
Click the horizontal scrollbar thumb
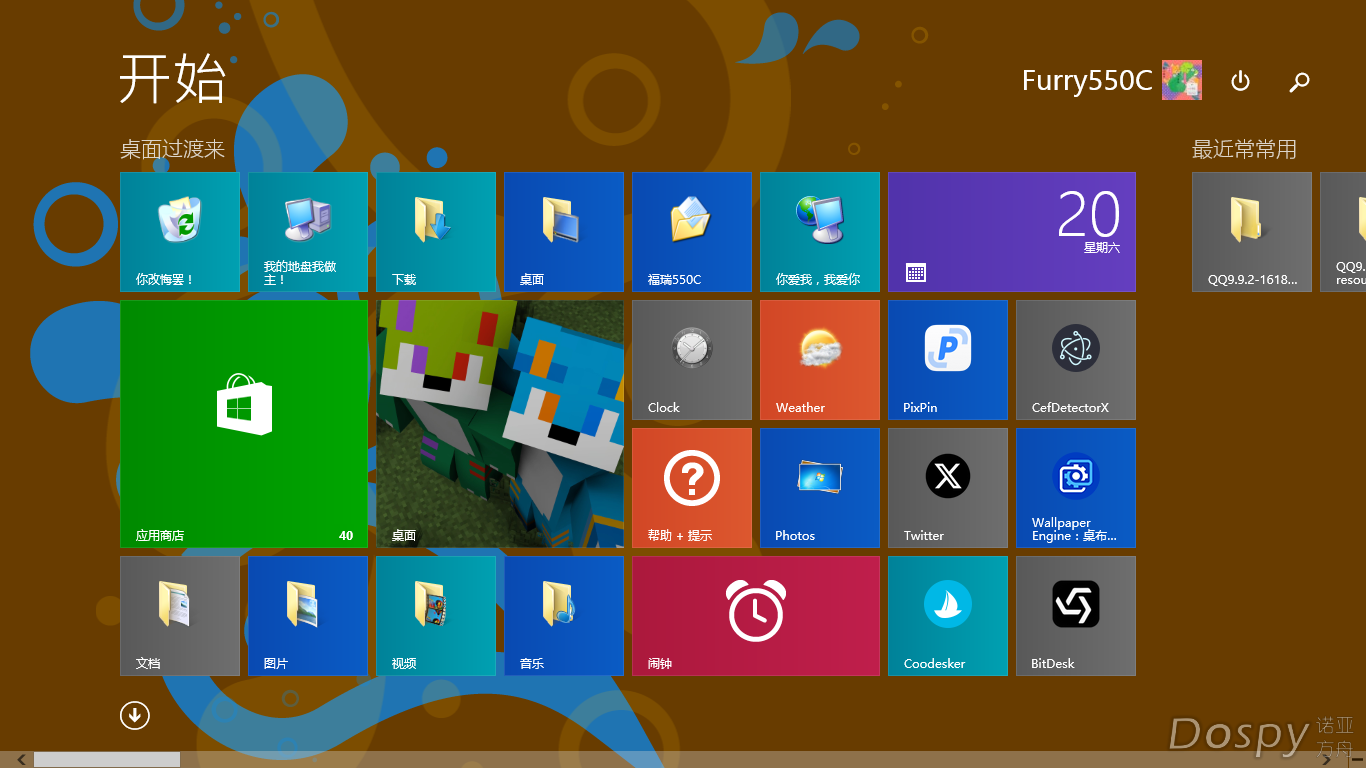(106, 760)
